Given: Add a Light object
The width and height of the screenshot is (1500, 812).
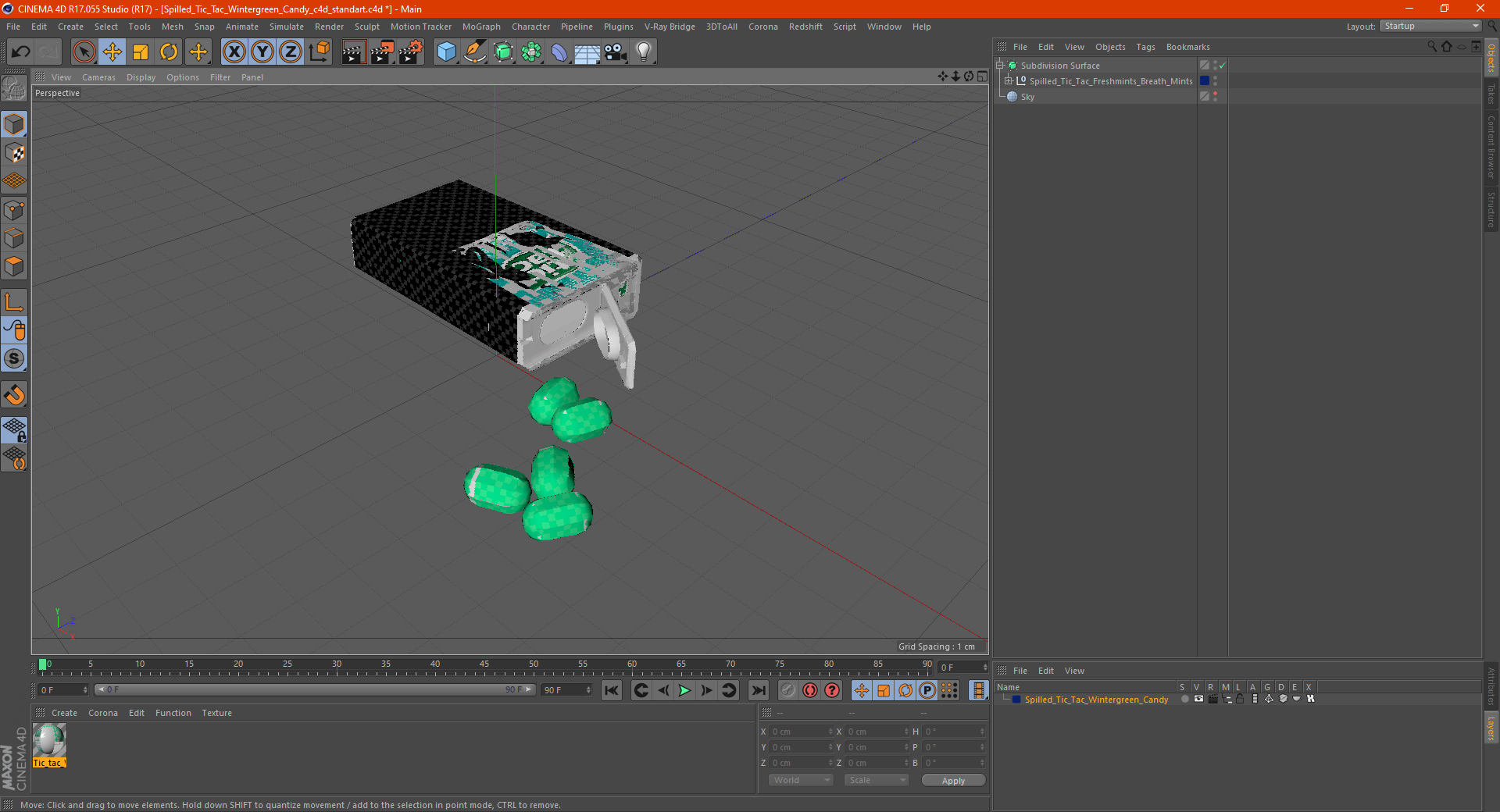Looking at the screenshot, I should [x=644, y=52].
